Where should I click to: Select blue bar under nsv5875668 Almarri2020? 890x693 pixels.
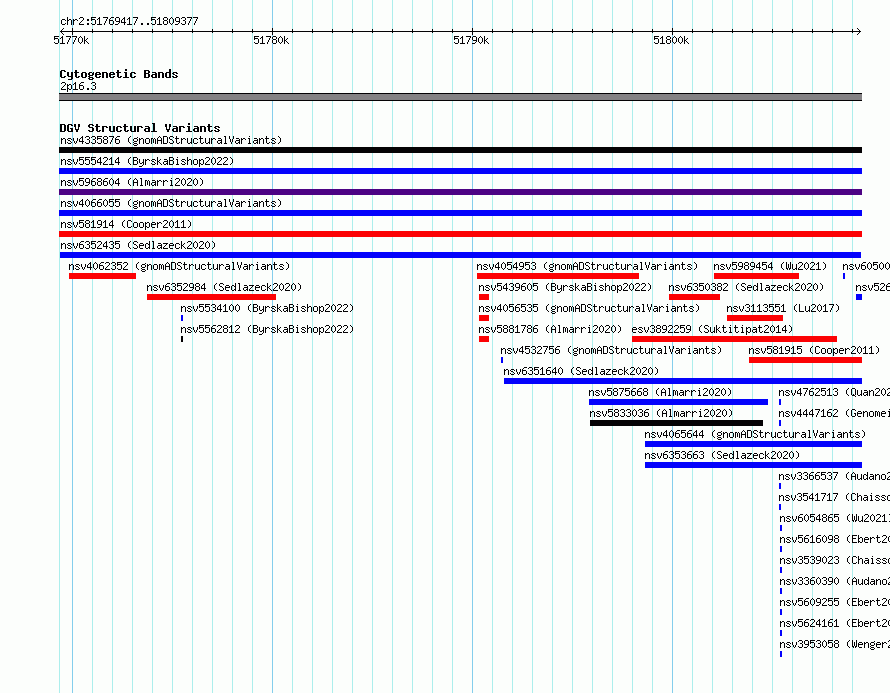click(678, 402)
